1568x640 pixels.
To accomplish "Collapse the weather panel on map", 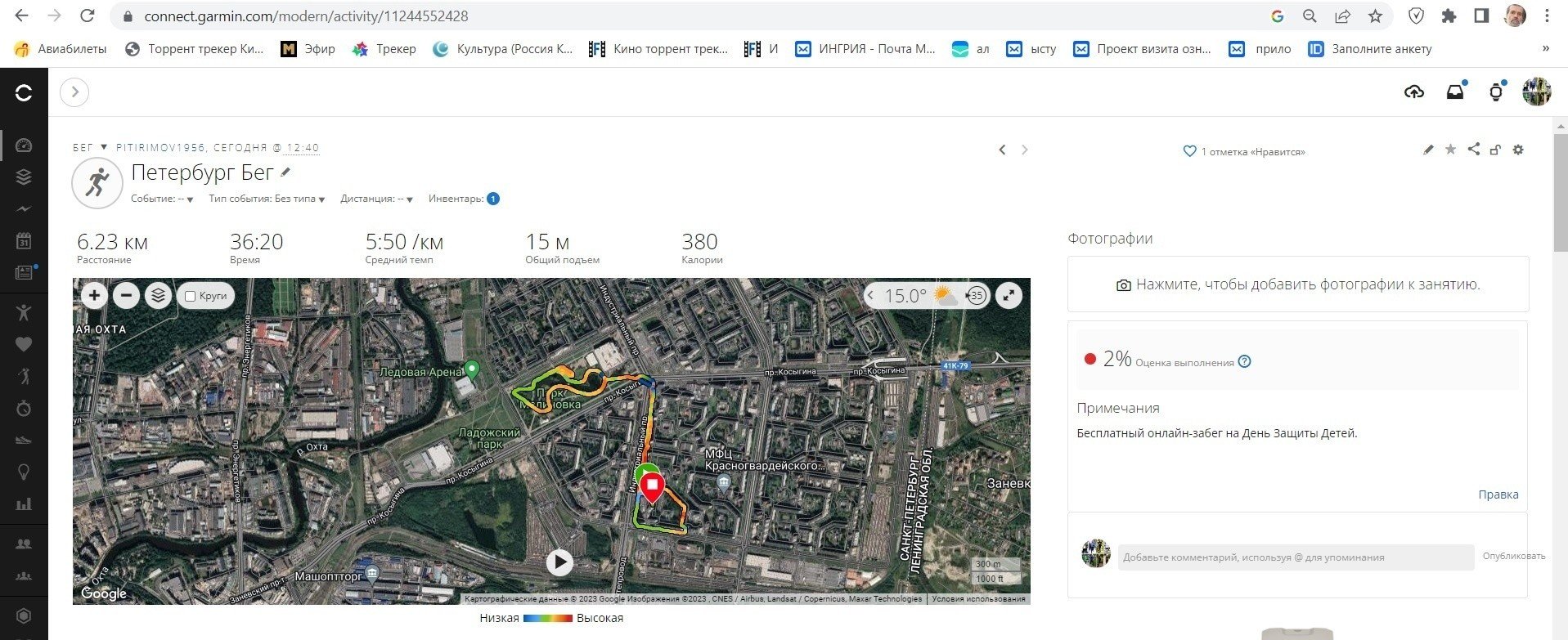I will (x=871, y=295).
